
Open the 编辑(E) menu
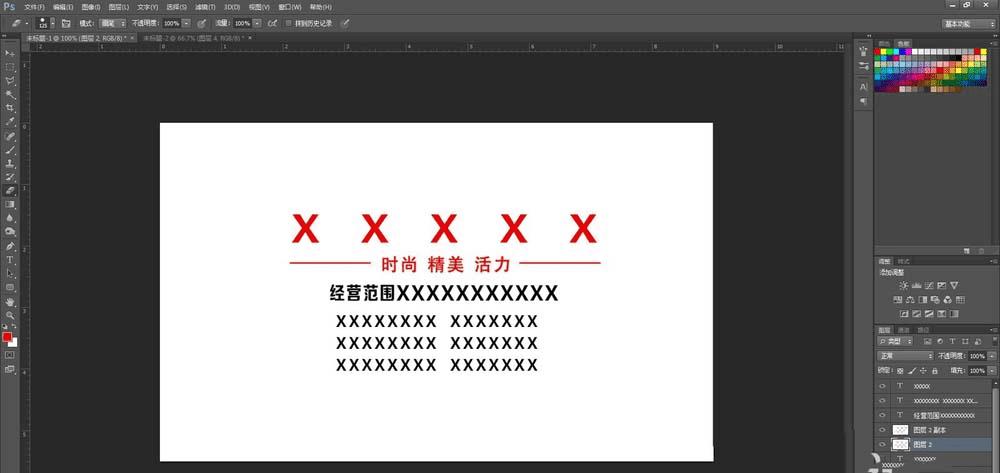62,7
